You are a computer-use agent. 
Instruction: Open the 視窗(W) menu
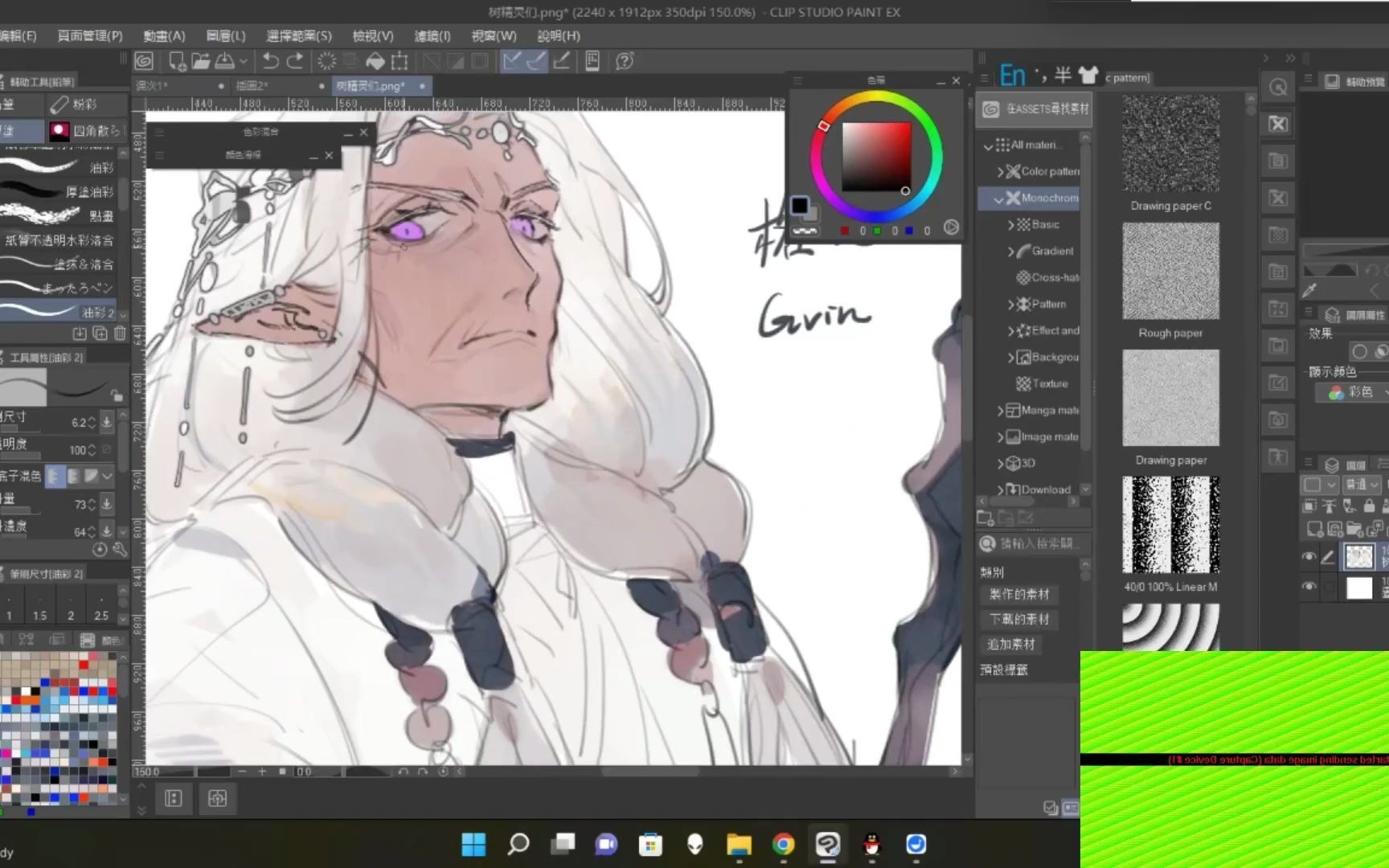[x=494, y=36]
